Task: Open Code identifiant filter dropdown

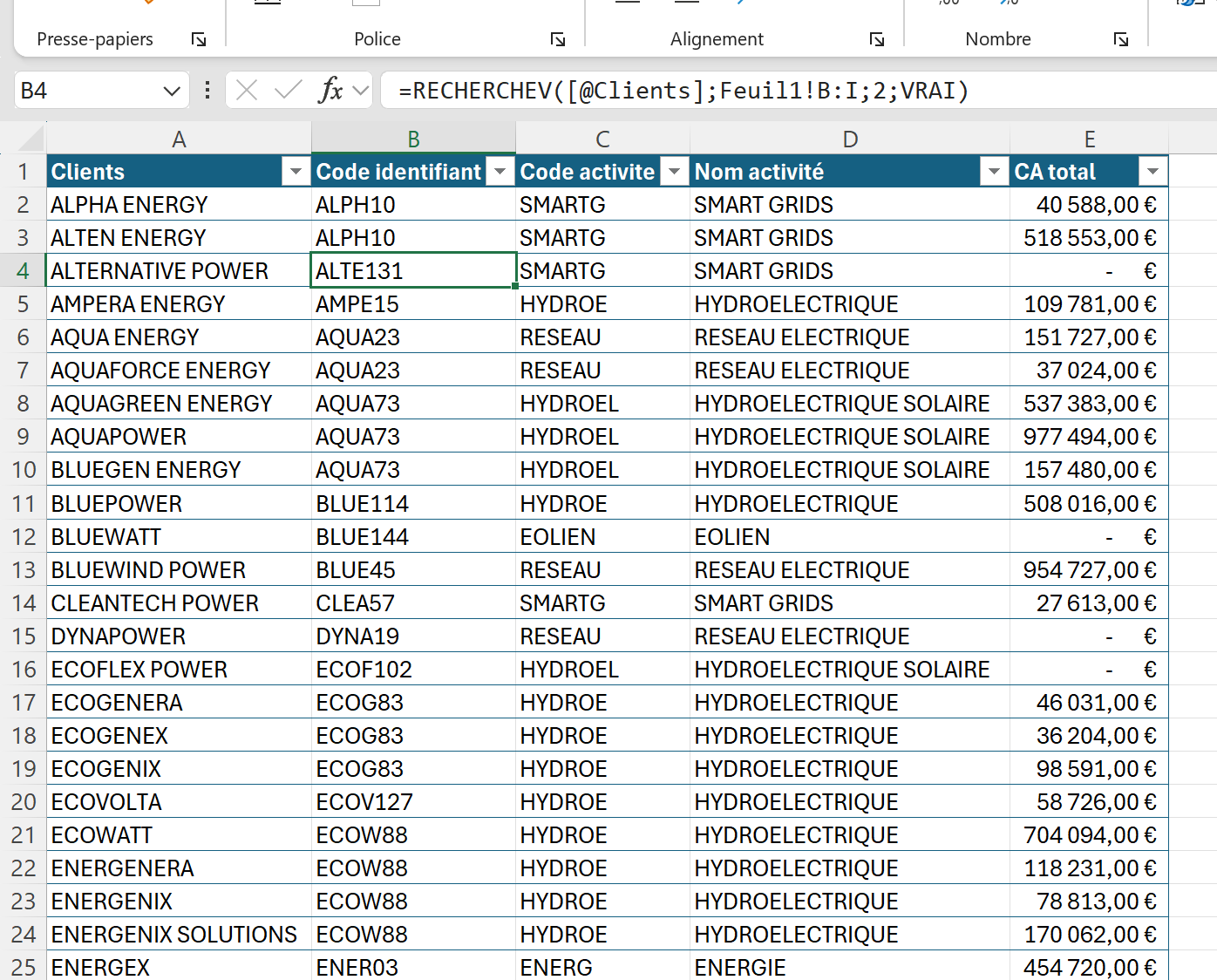Action: (x=500, y=172)
